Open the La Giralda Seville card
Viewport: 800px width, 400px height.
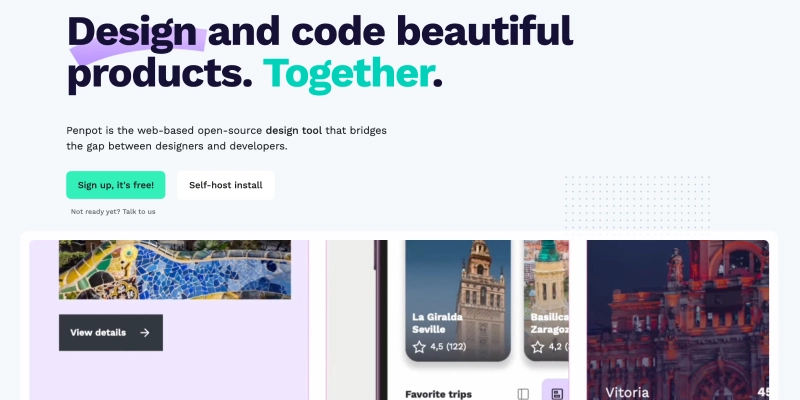point(458,301)
